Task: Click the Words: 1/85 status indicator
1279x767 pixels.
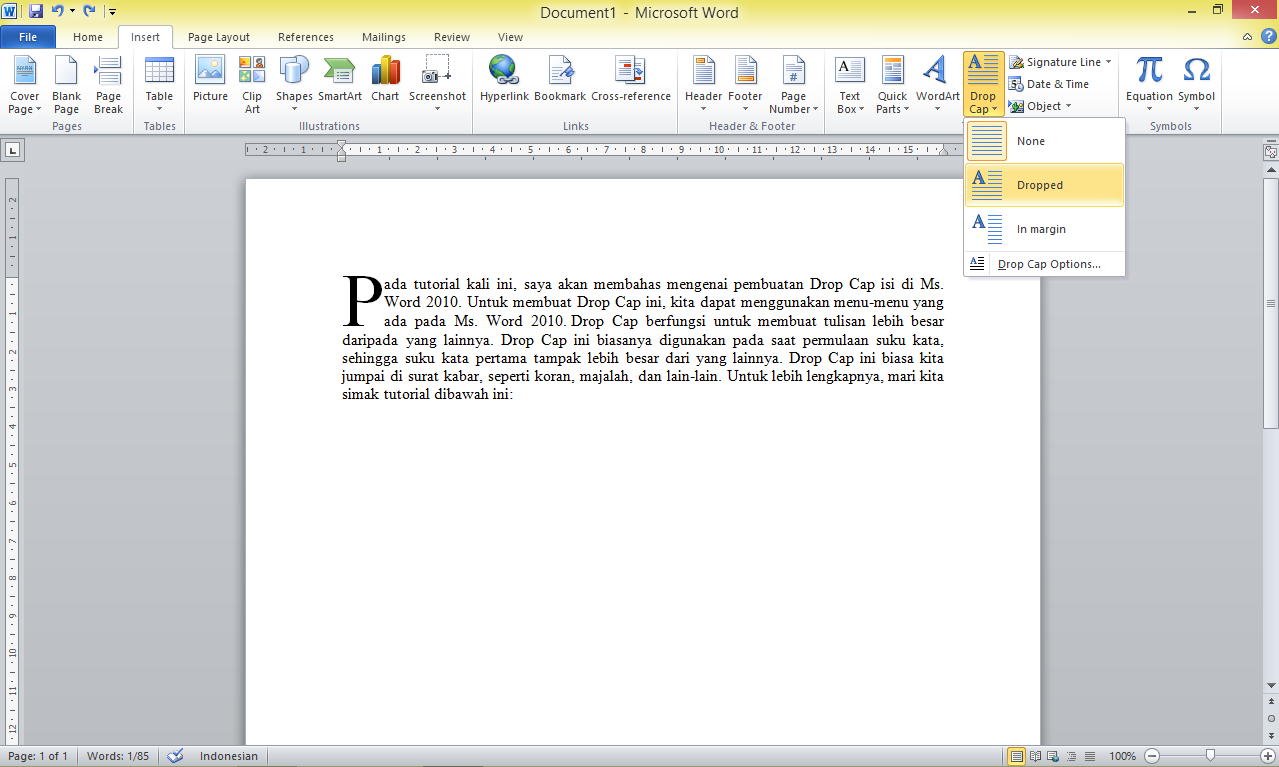Action: pos(118,756)
